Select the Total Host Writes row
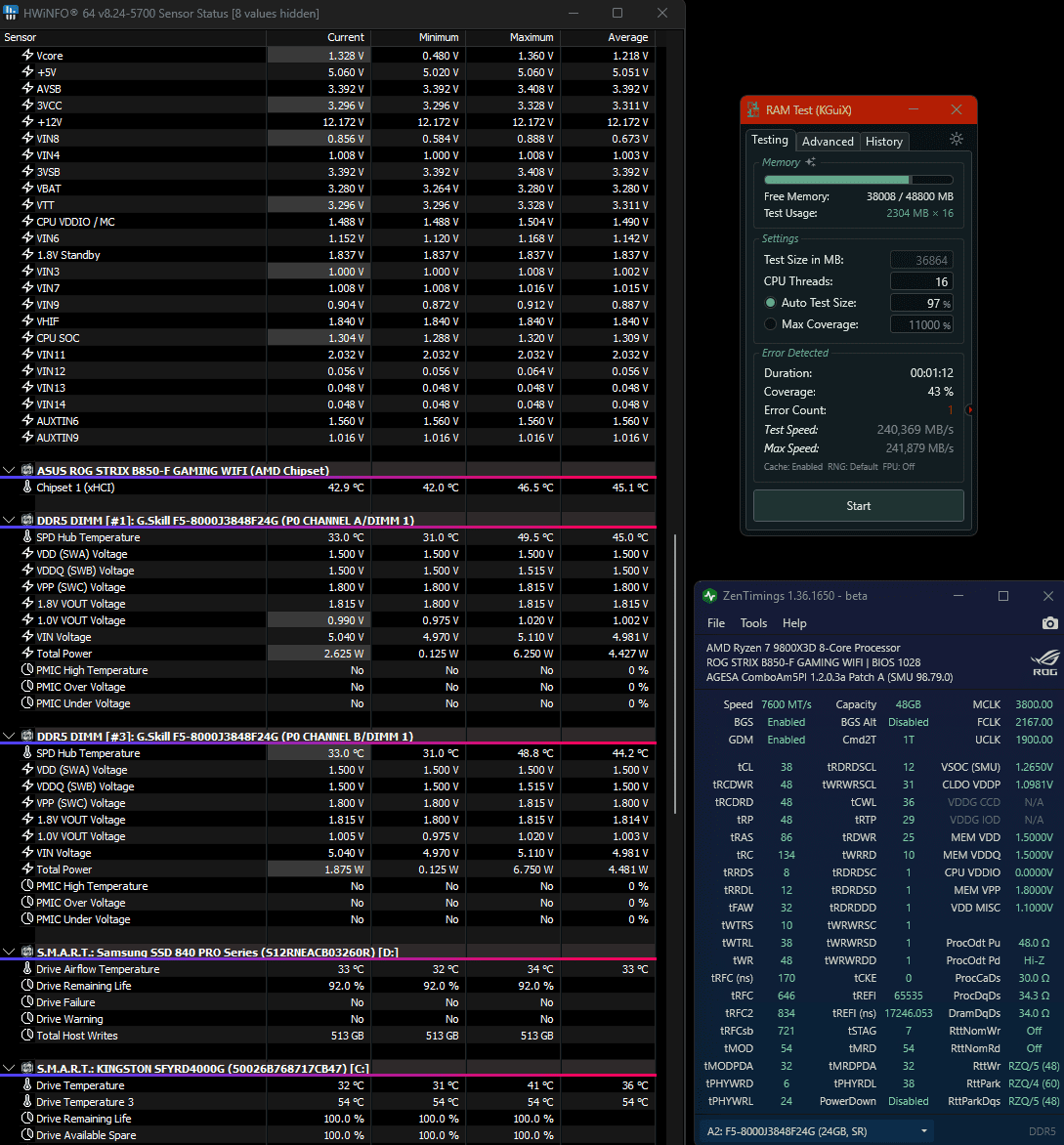Image resolution: width=1064 pixels, height=1145 pixels. [x=327, y=1036]
